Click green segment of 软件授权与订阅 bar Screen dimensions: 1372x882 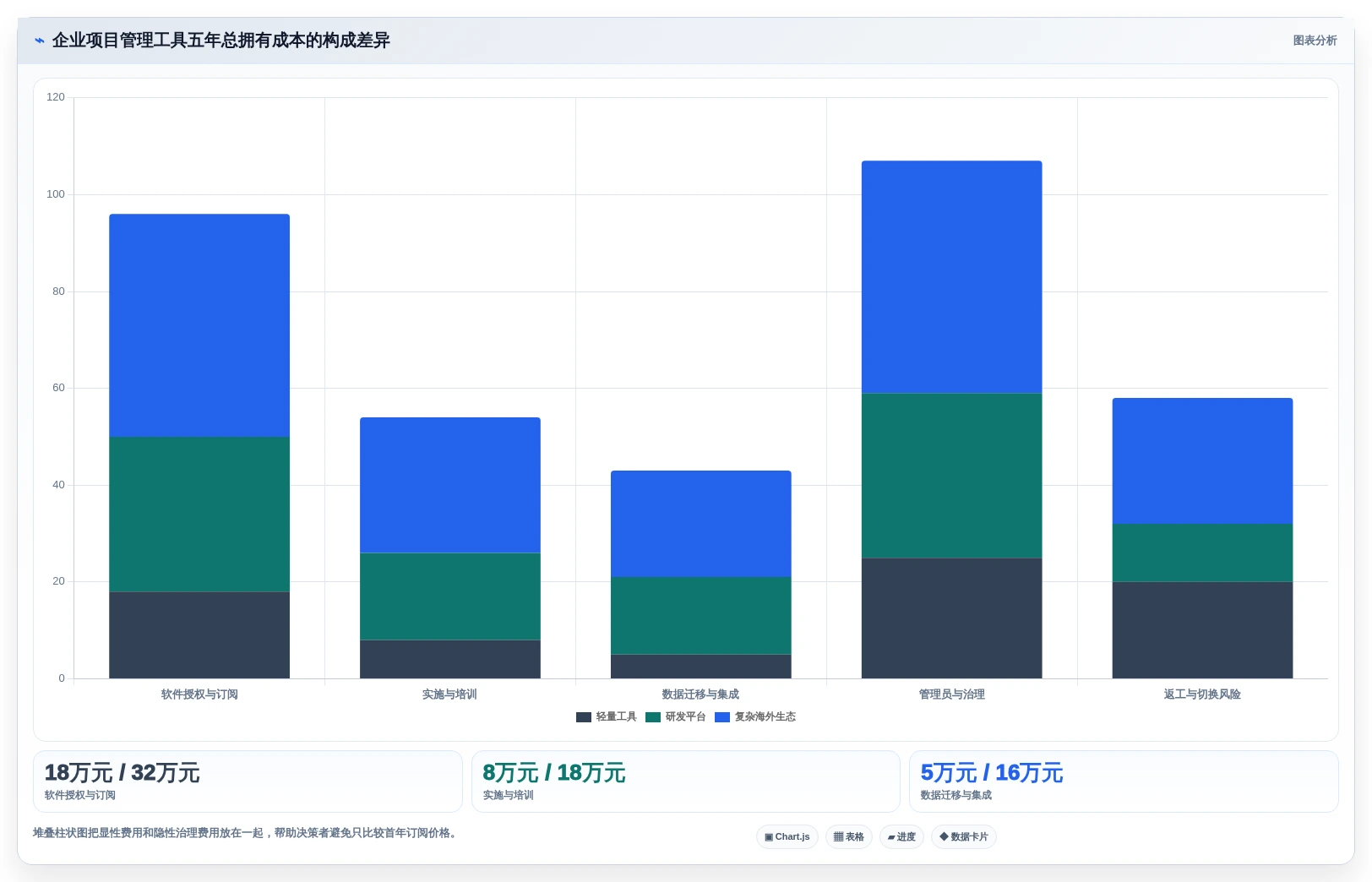pyautogui.click(x=199, y=514)
